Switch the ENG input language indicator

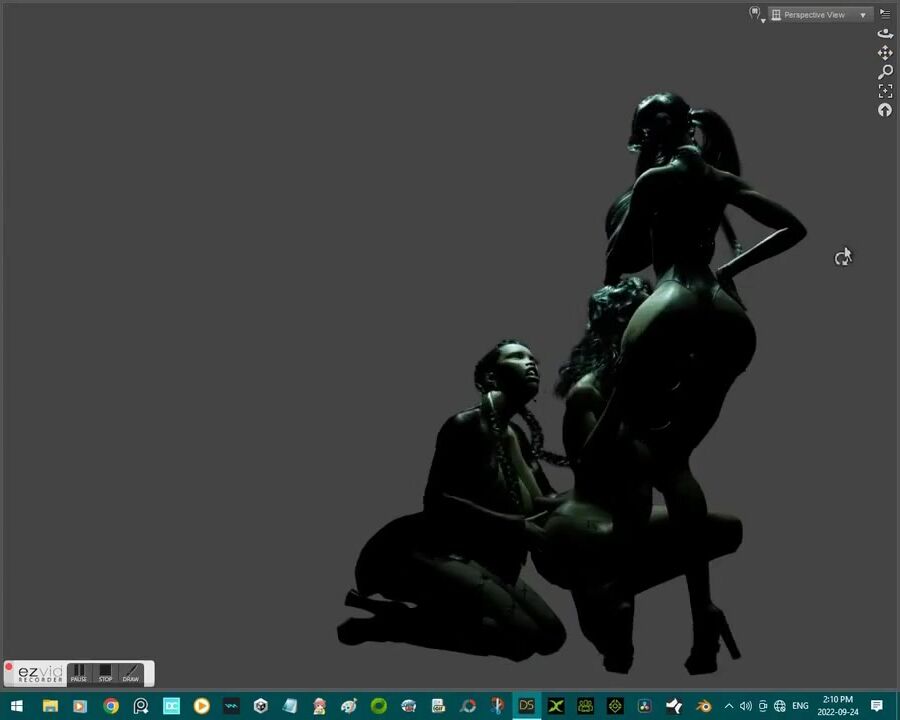[800, 706]
